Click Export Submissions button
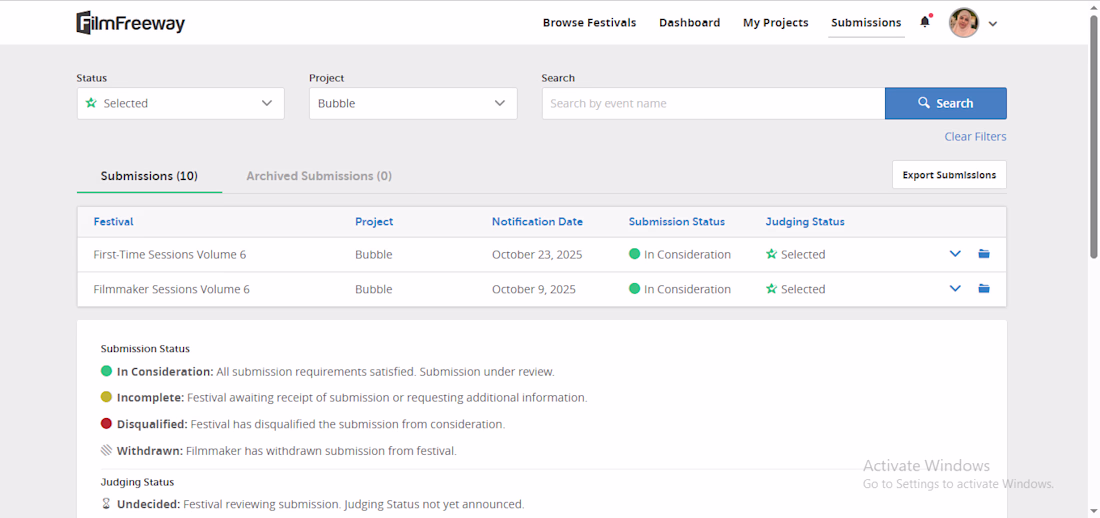This screenshot has width=1100, height=518. tap(949, 175)
